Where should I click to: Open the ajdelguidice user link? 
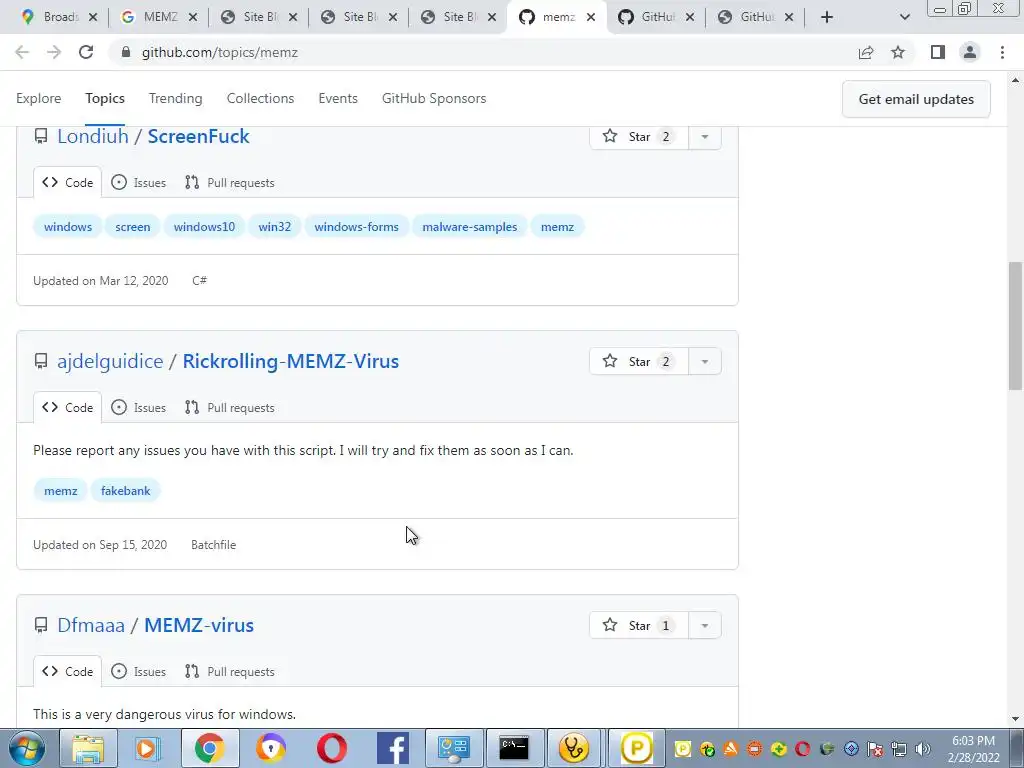click(x=110, y=361)
